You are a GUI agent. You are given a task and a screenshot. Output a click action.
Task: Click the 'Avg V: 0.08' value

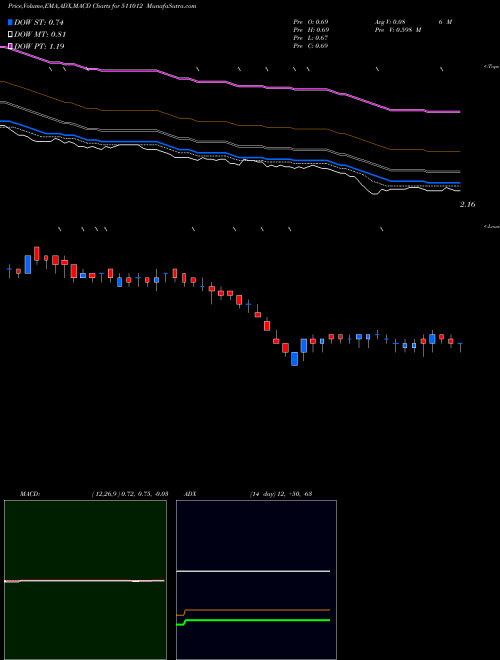coord(392,22)
